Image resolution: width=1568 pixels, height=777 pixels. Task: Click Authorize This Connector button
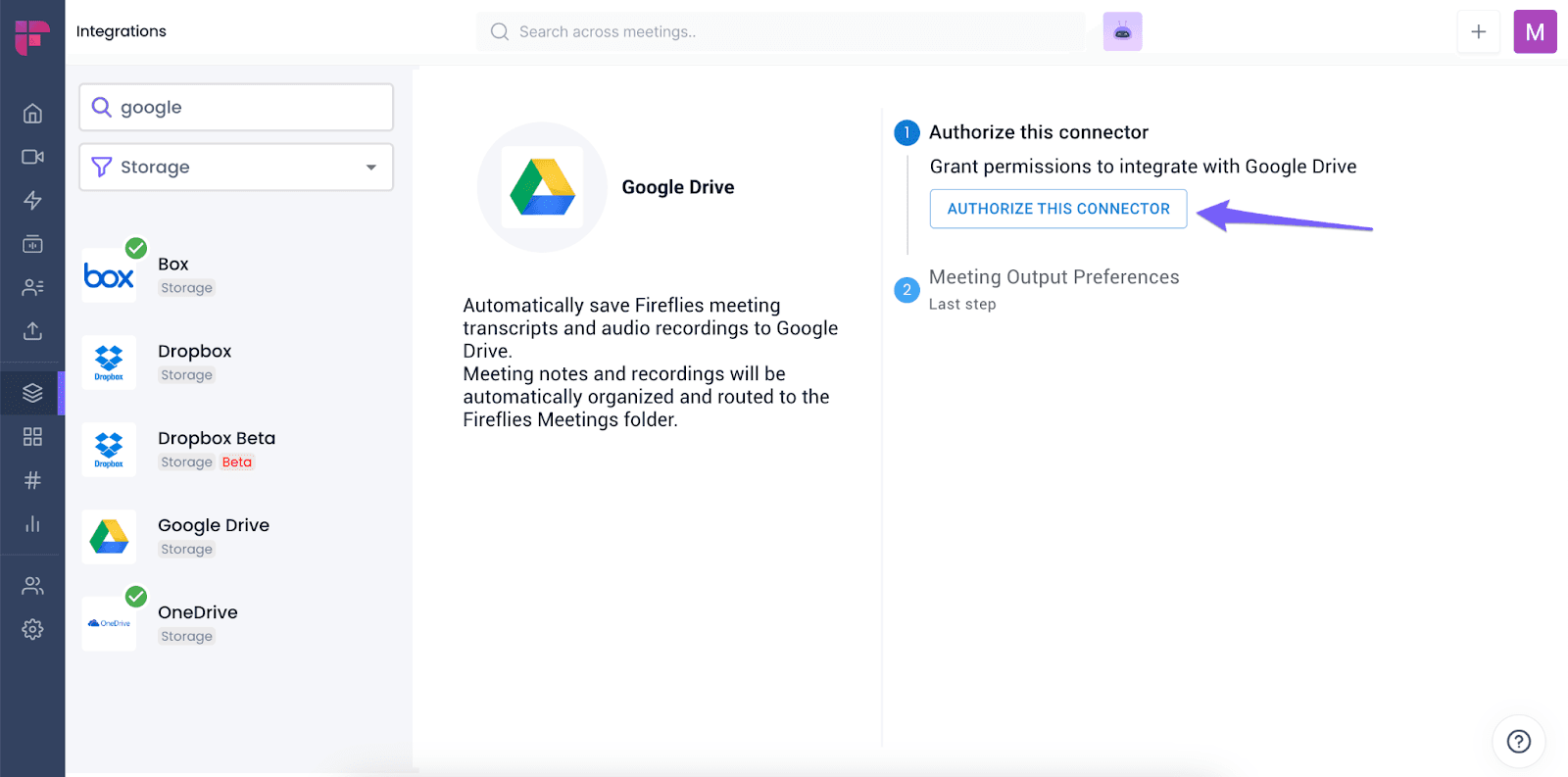(x=1058, y=209)
